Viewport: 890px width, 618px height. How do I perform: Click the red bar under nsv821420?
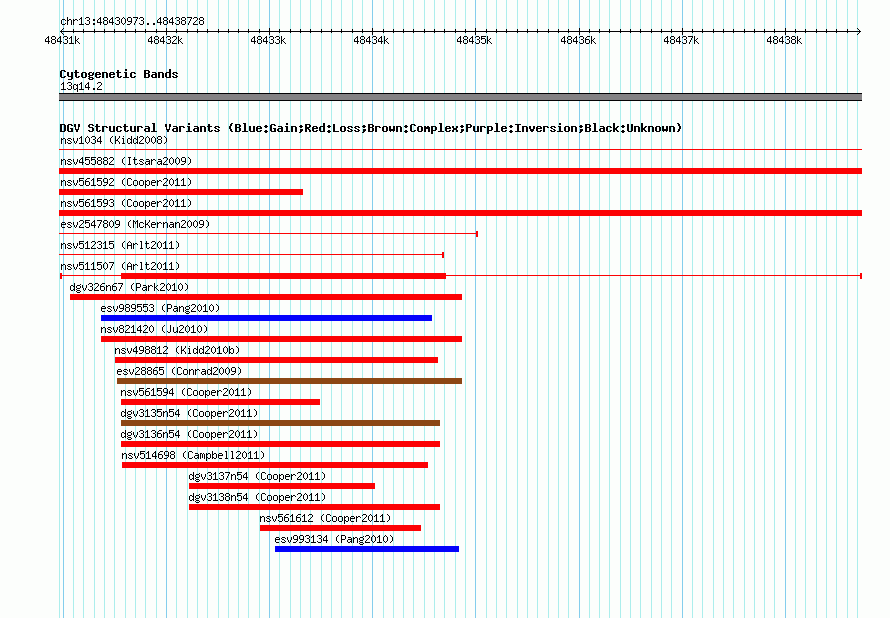[x=282, y=339]
